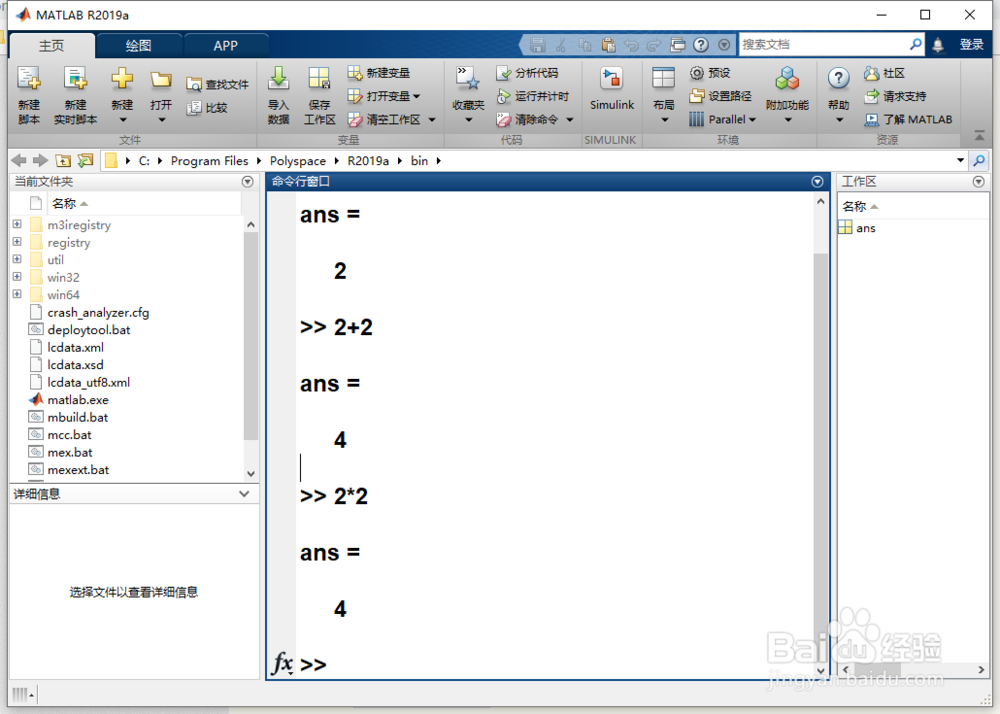Open the Clear Commands (清除命令) dropdown arrow
Screen dimensions: 1000x714
(x=570, y=120)
